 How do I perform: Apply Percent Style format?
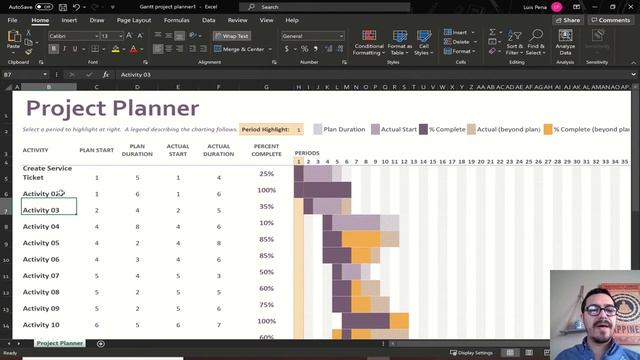tap(304, 49)
